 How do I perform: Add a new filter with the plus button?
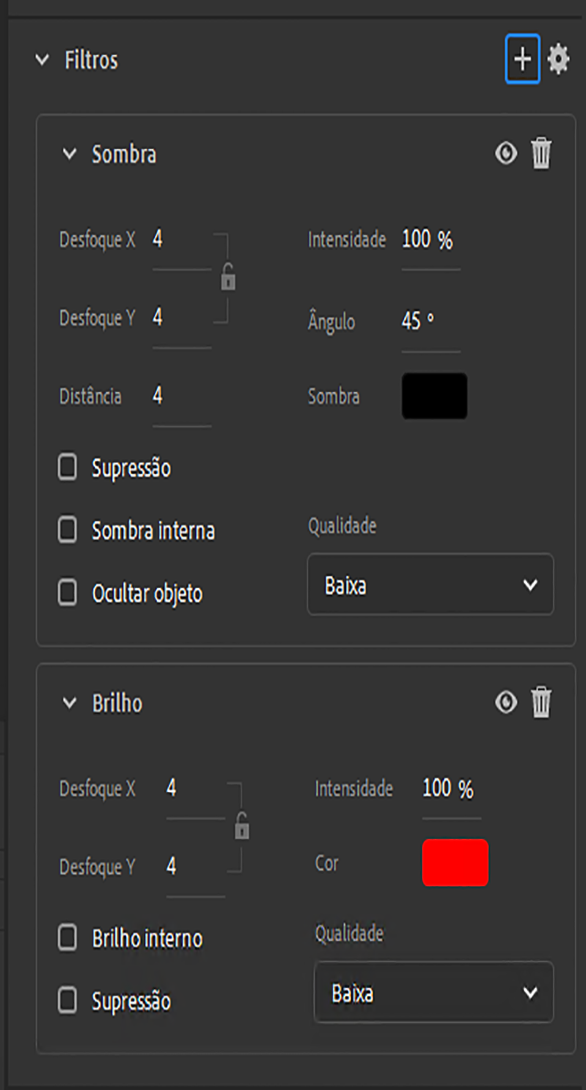point(520,59)
